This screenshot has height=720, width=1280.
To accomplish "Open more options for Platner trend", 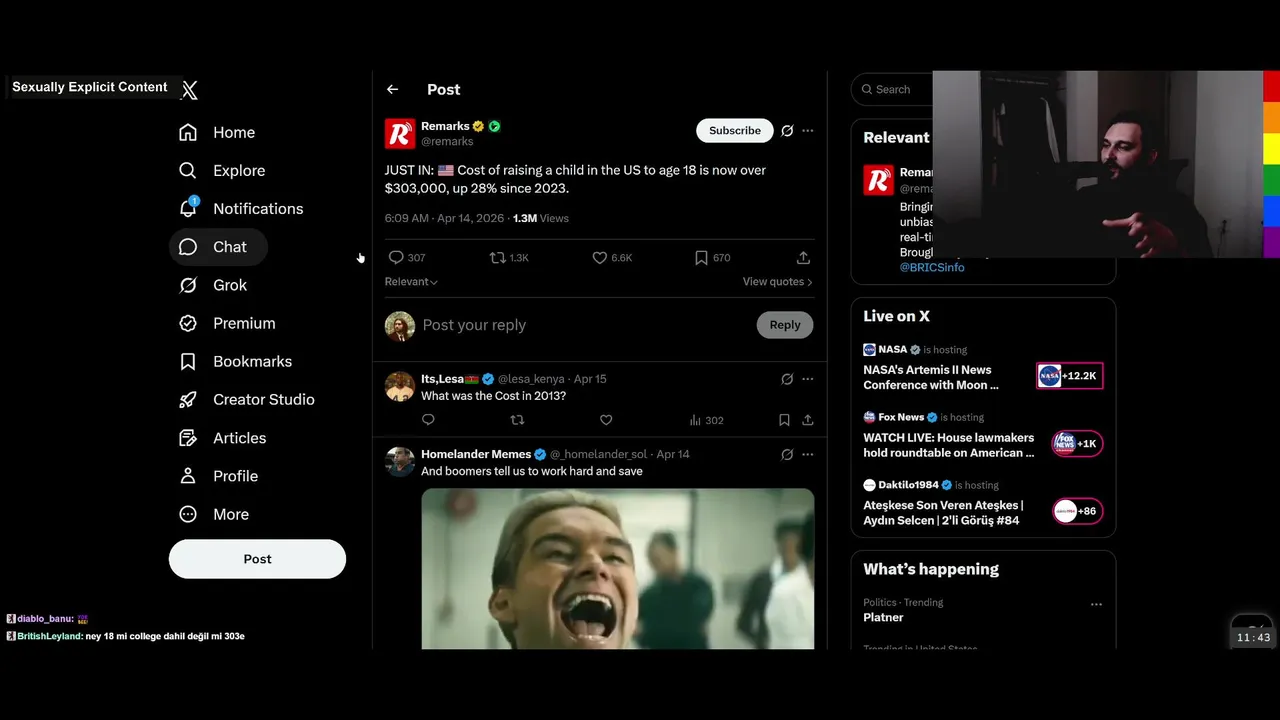I will pyautogui.click(x=1096, y=604).
